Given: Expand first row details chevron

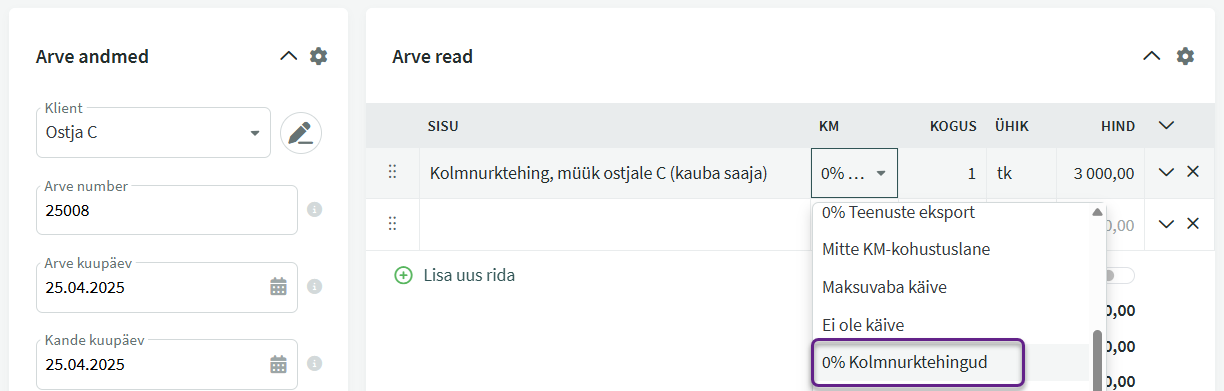Looking at the screenshot, I should click(1165, 172).
